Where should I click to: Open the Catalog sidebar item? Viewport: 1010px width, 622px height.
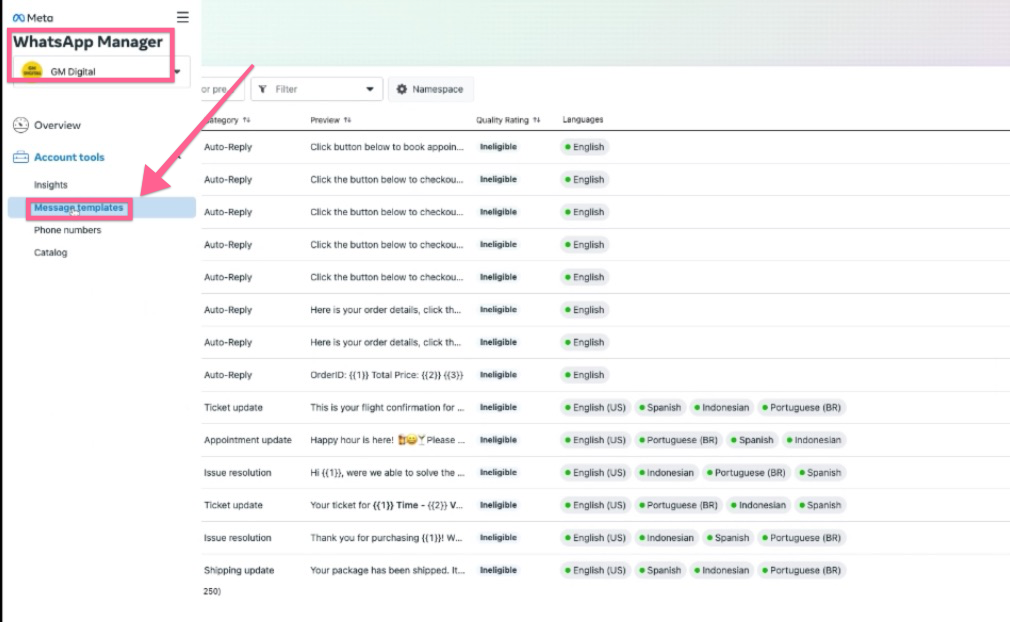pos(51,253)
